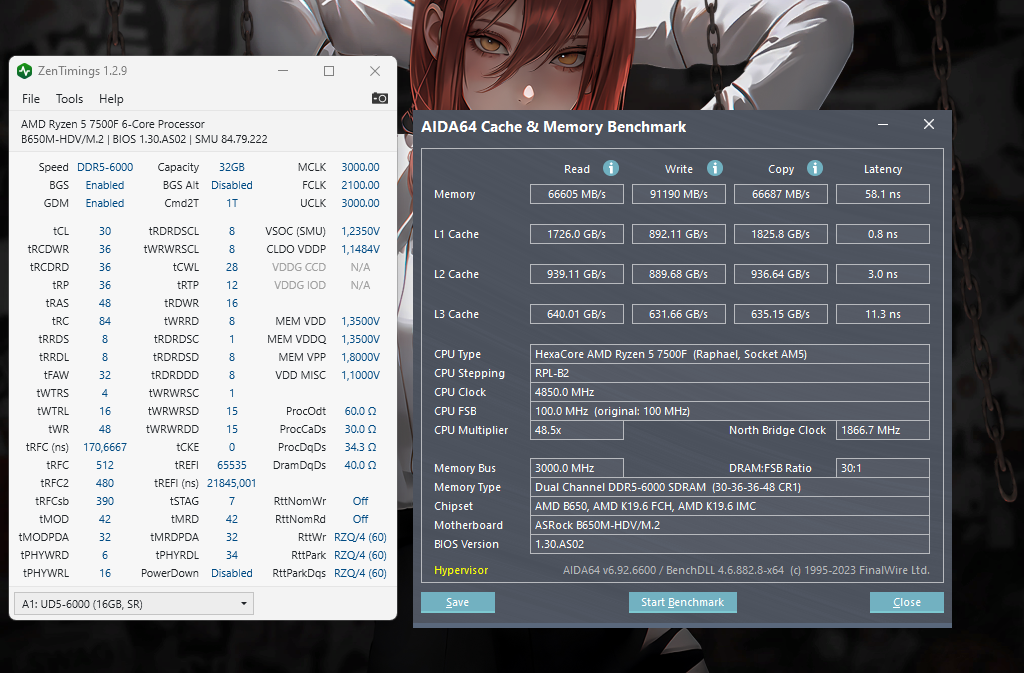Click the ZenTimings screenshot camera icon
This screenshot has width=1024, height=673.
click(x=379, y=98)
